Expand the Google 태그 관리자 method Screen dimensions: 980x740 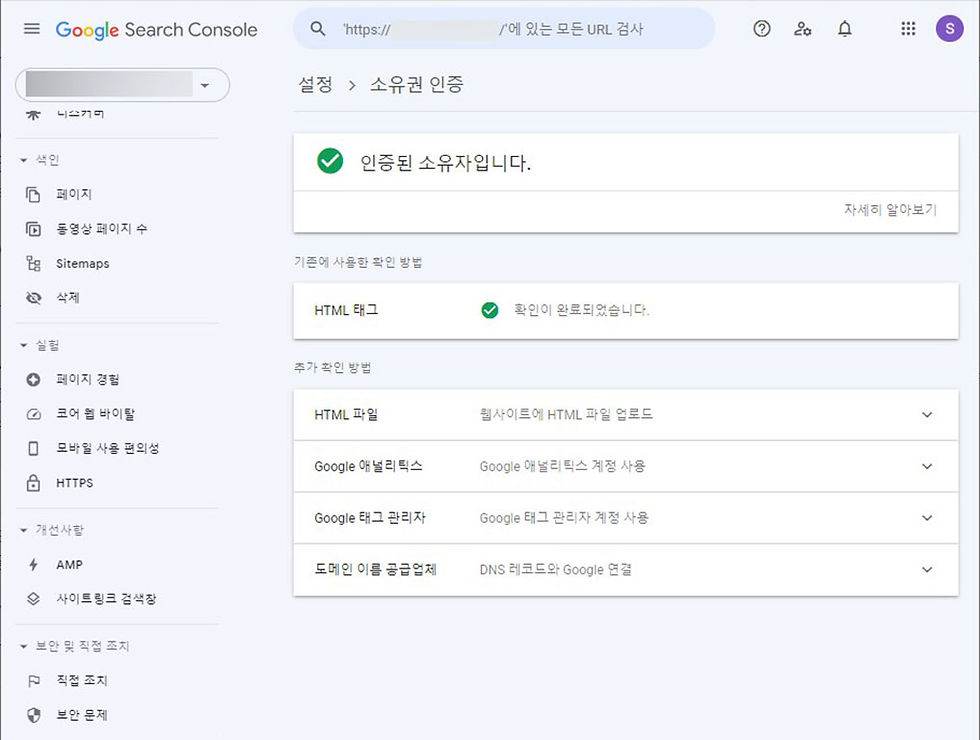coord(927,518)
